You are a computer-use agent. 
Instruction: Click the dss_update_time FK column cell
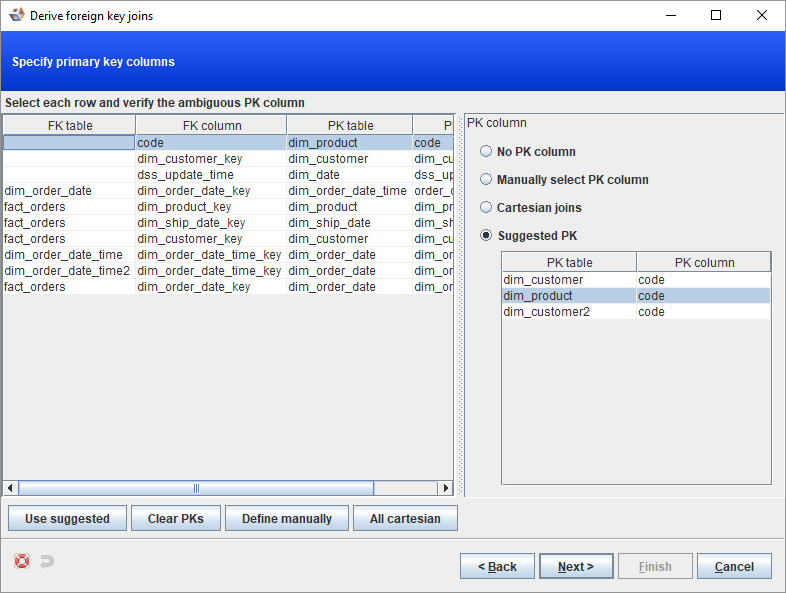click(211, 174)
